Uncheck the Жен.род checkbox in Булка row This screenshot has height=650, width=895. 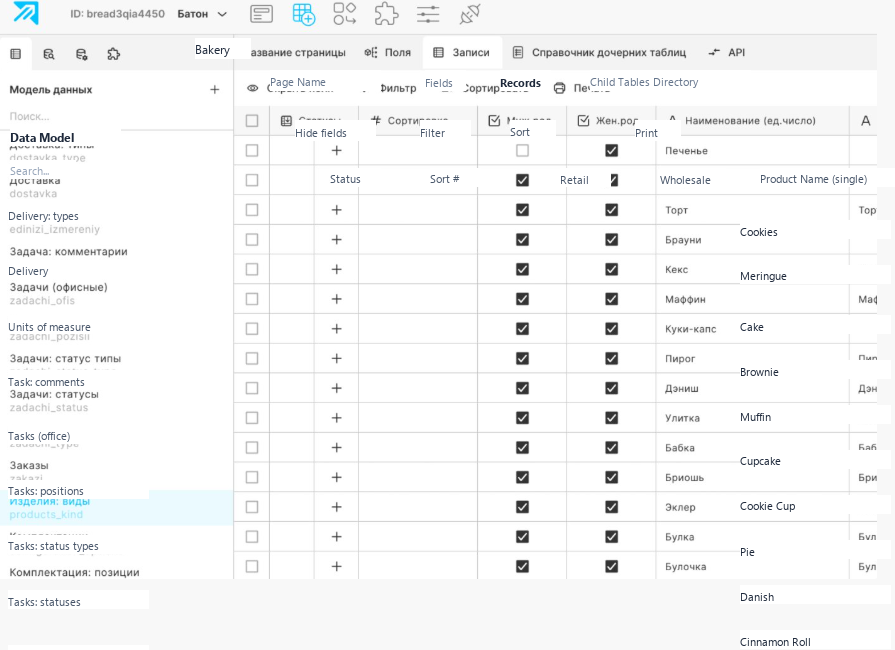point(611,536)
